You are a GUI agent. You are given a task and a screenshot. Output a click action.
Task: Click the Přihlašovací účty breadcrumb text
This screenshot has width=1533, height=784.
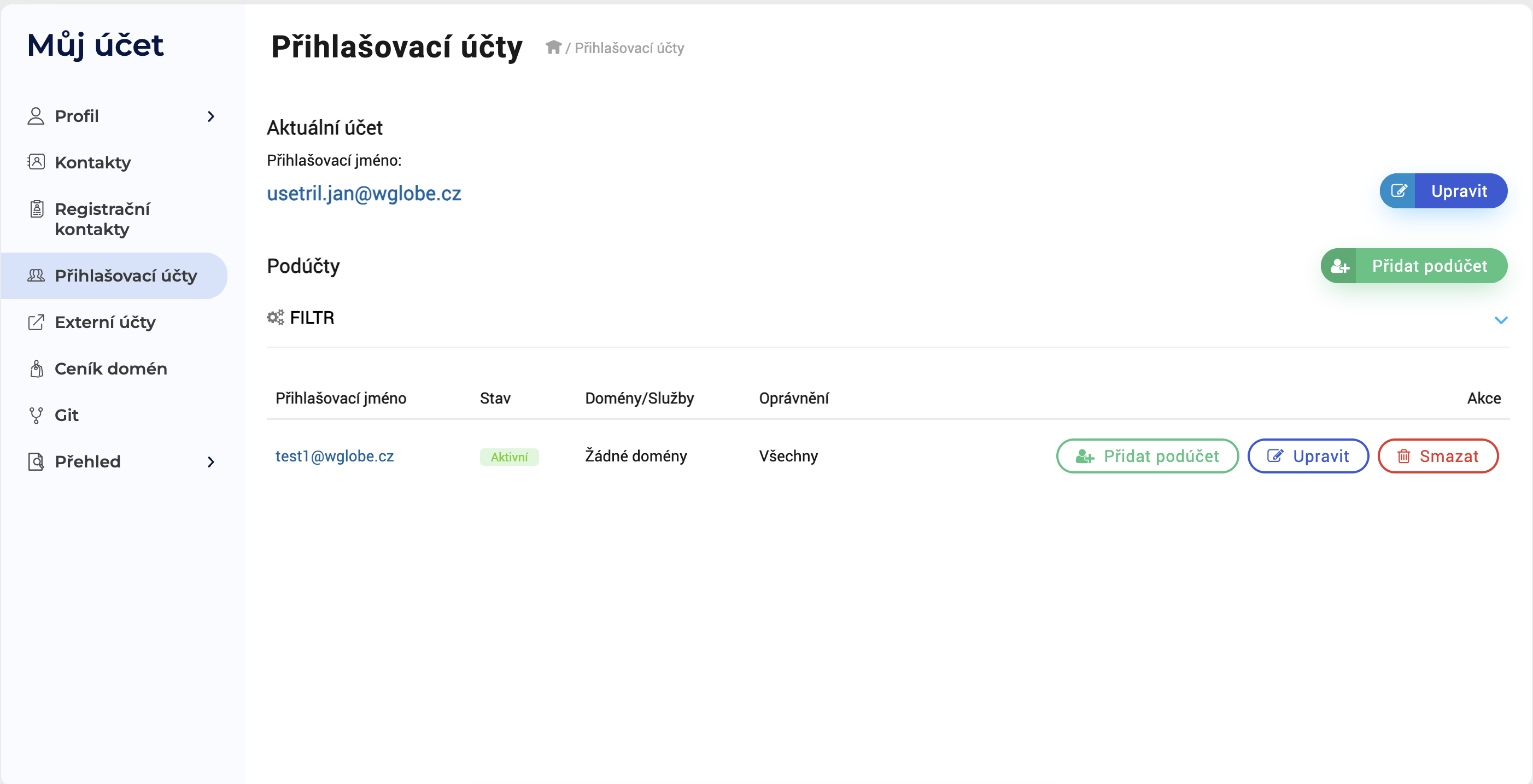(x=629, y=48)
